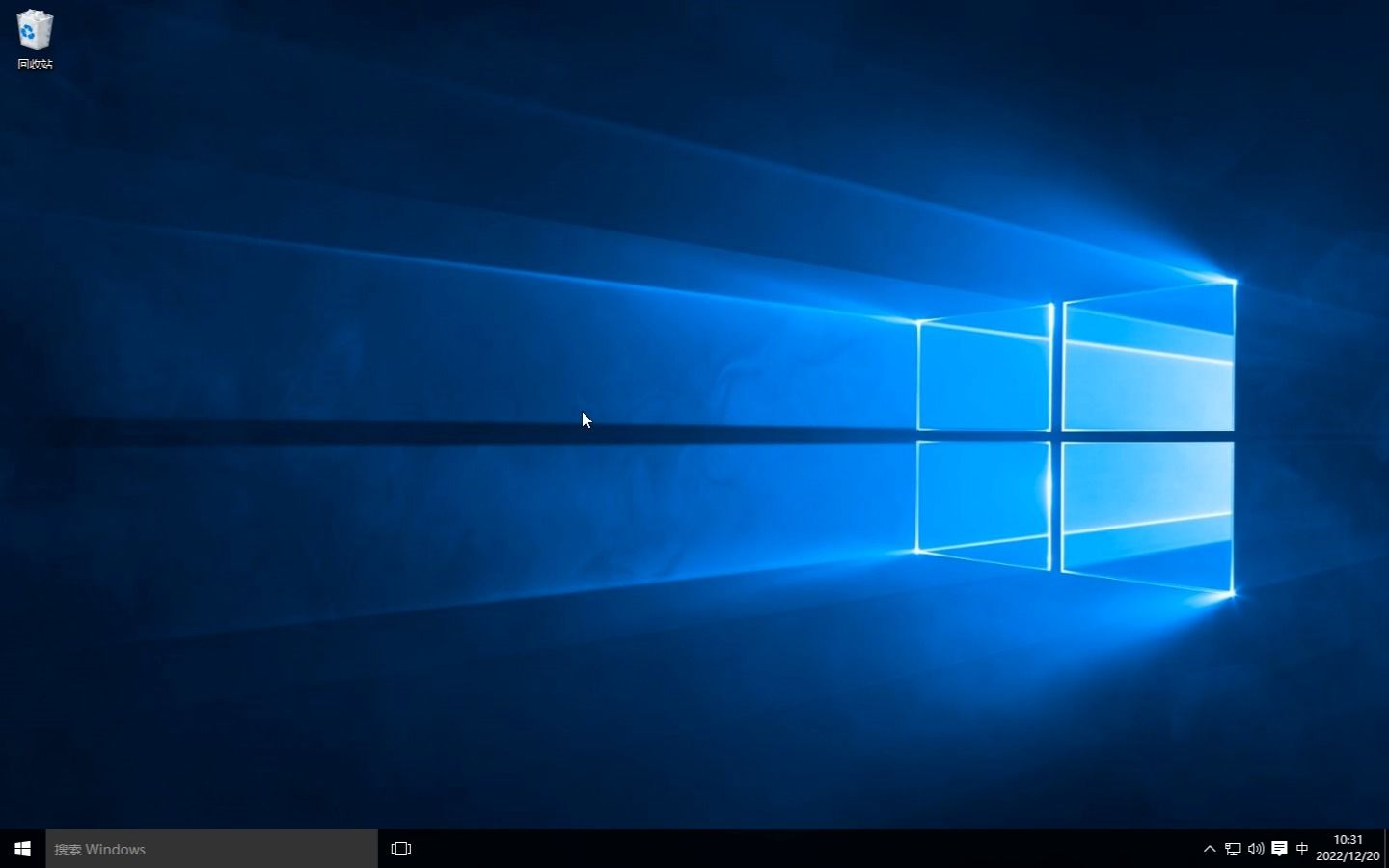This screenshot has width=1389, height=868.
Task: Click the Windows Start logo icon
Action: pyautogui.click(x=21, y=849)
